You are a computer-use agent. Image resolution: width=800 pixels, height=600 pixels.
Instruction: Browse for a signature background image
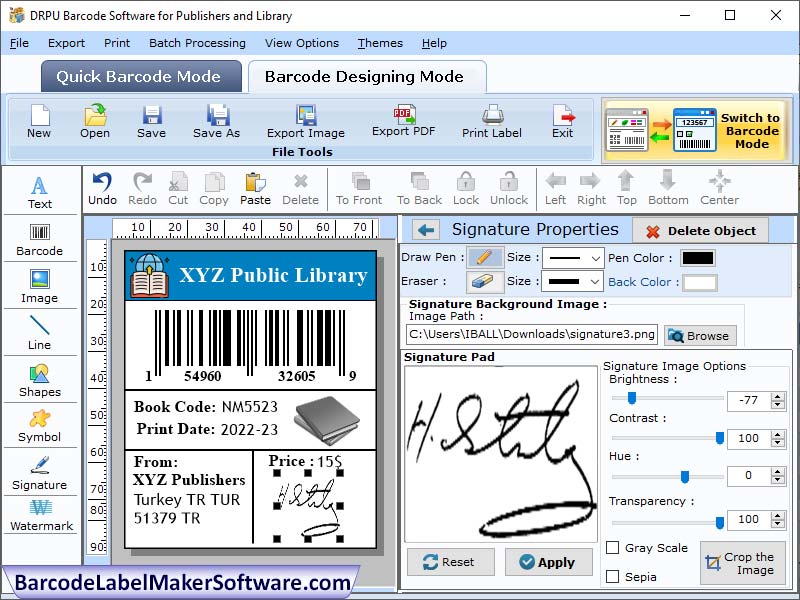[x=699, y=335]
